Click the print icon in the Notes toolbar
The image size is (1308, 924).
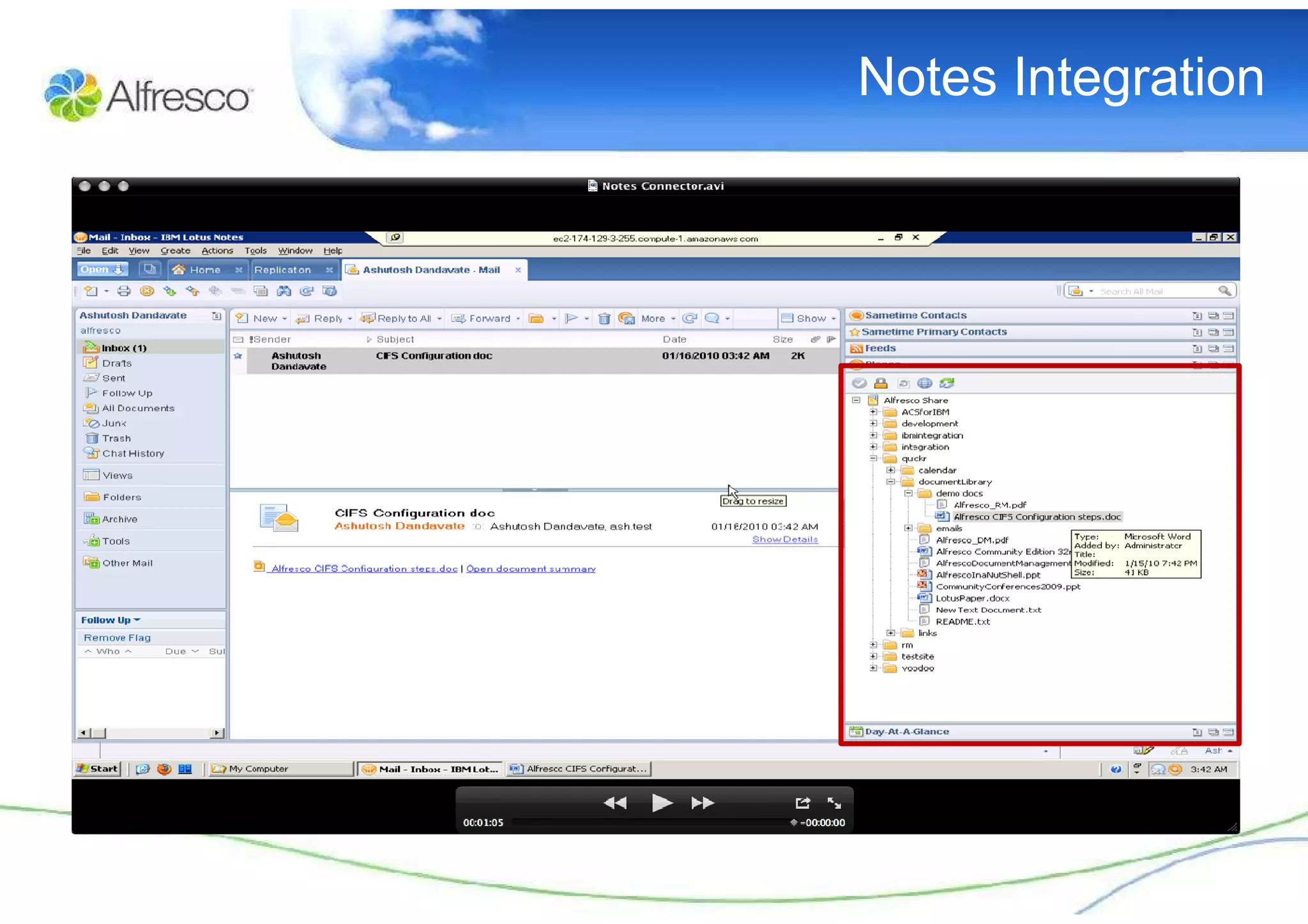point(124,291)
